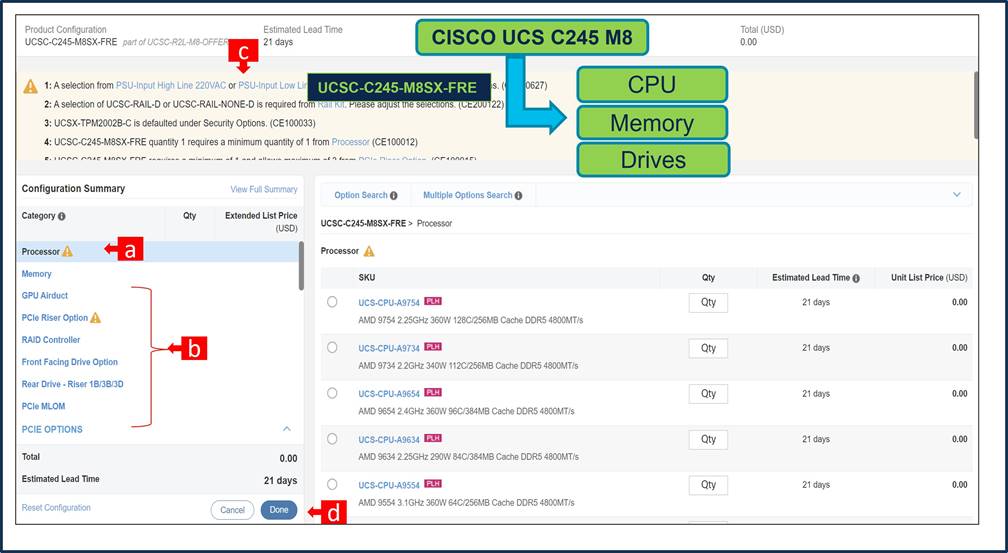This screenshot has width=1008, height=553.
Task: Click Qty field for UCS-CPU-A9754
Action: [708, 303]
